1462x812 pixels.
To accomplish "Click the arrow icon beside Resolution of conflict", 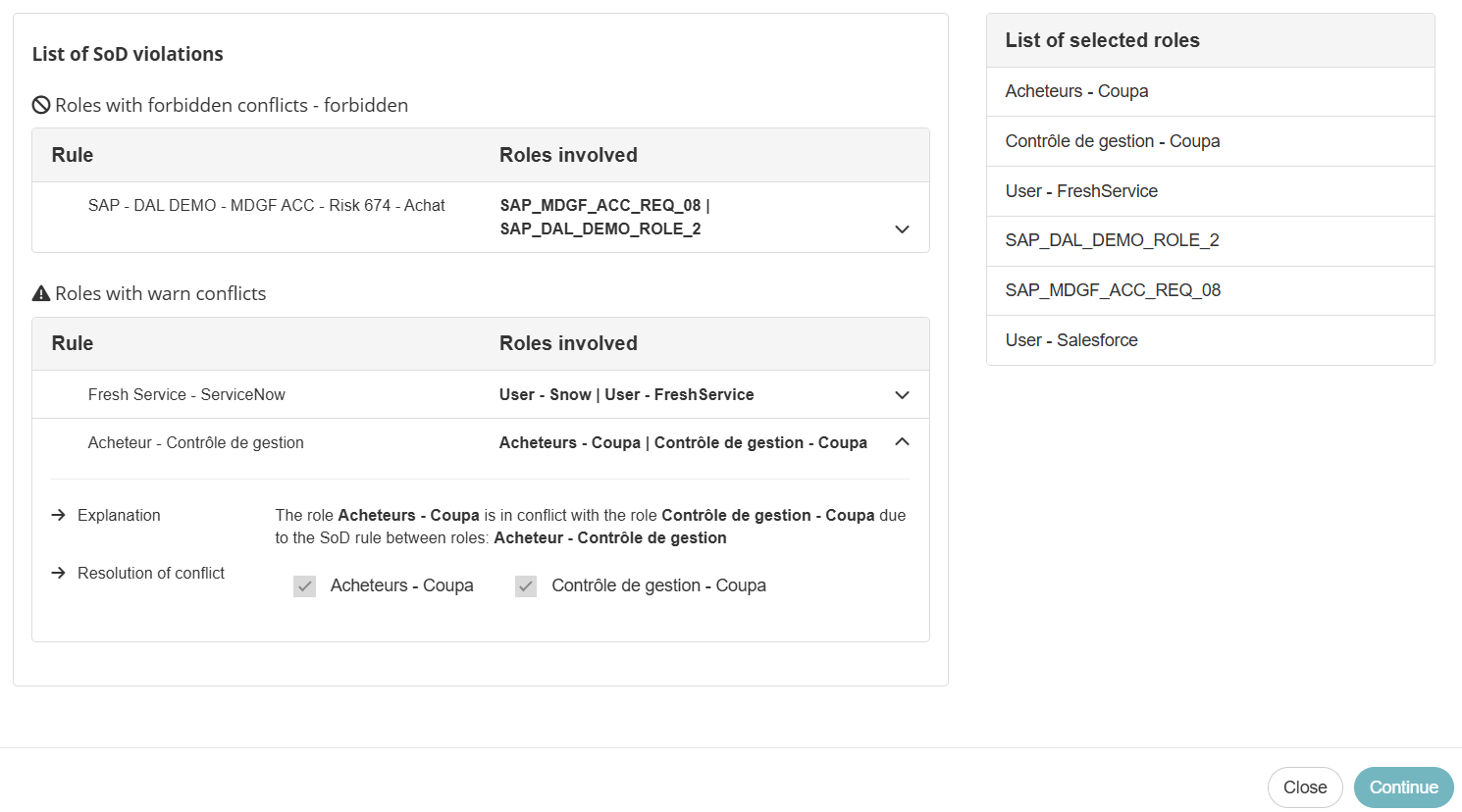I will (59, 574).
